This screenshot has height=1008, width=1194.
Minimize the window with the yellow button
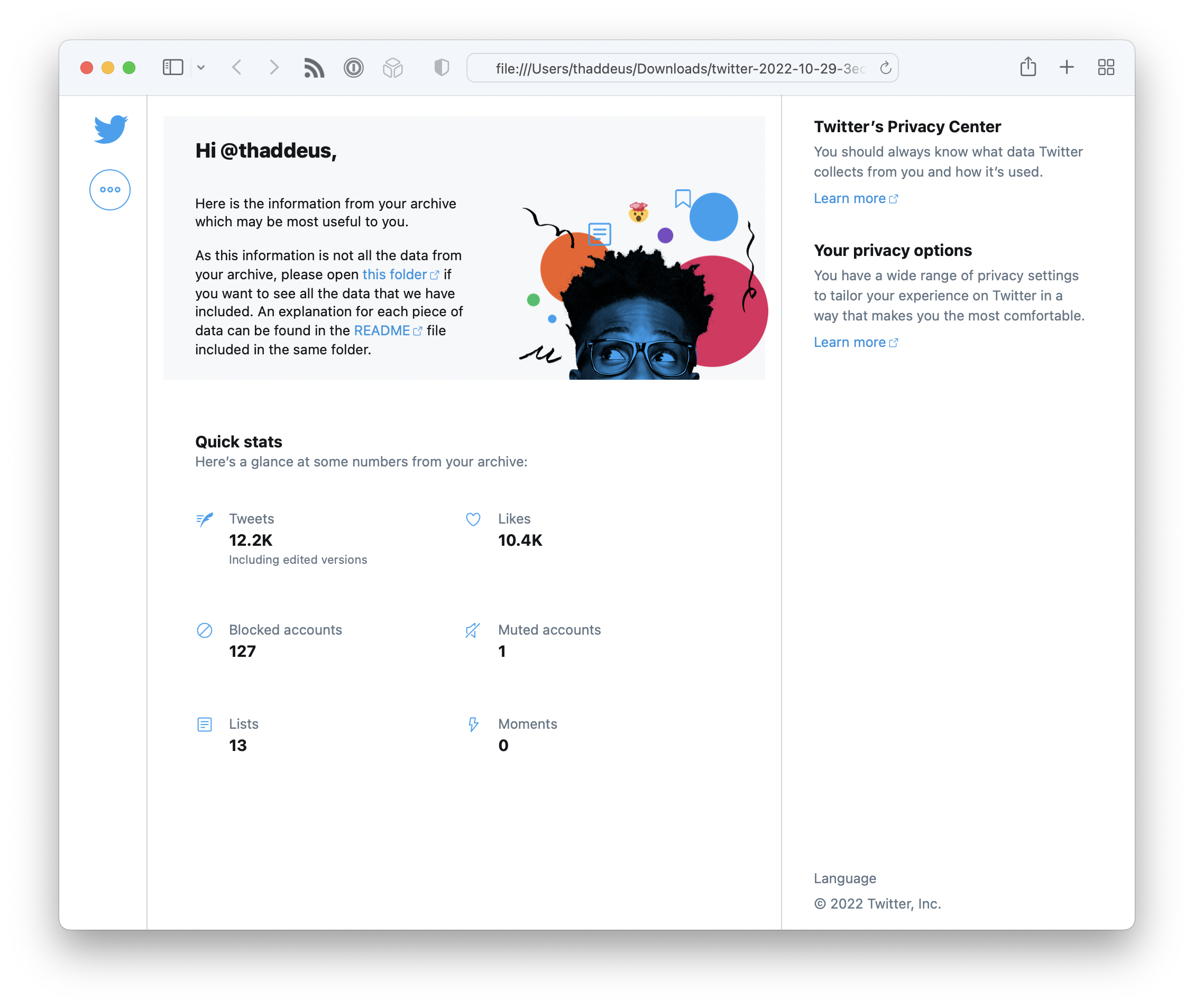click(108, 68)
